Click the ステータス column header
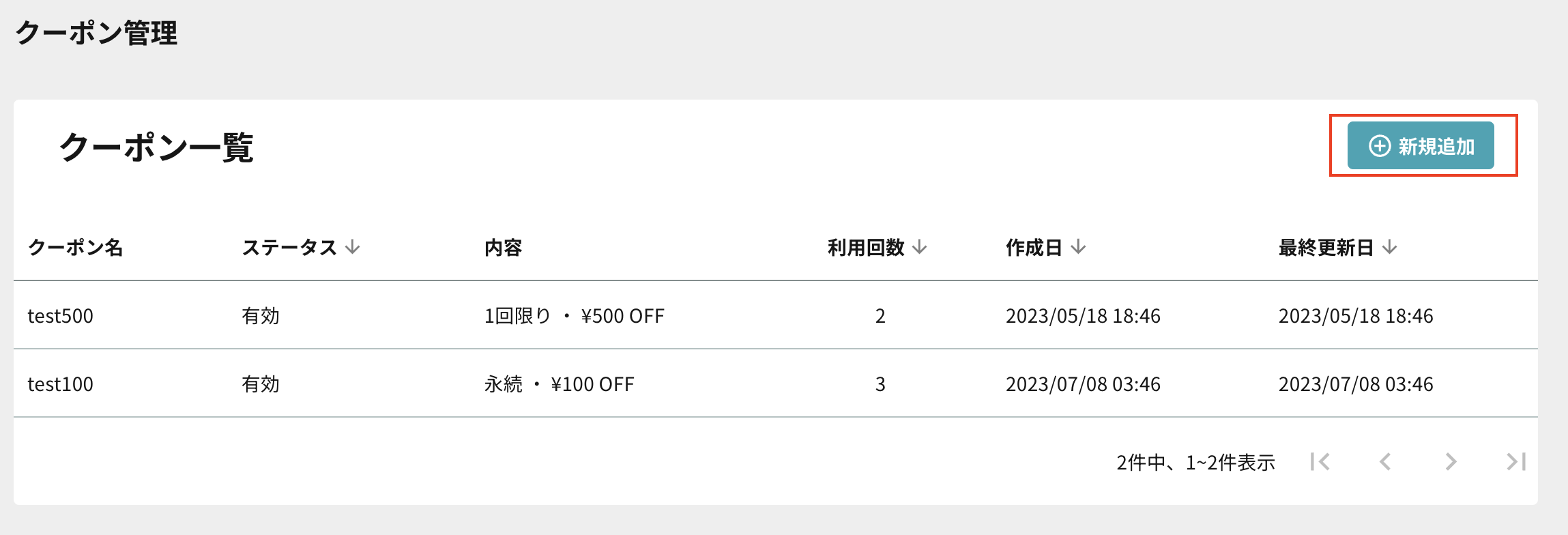 289,247
